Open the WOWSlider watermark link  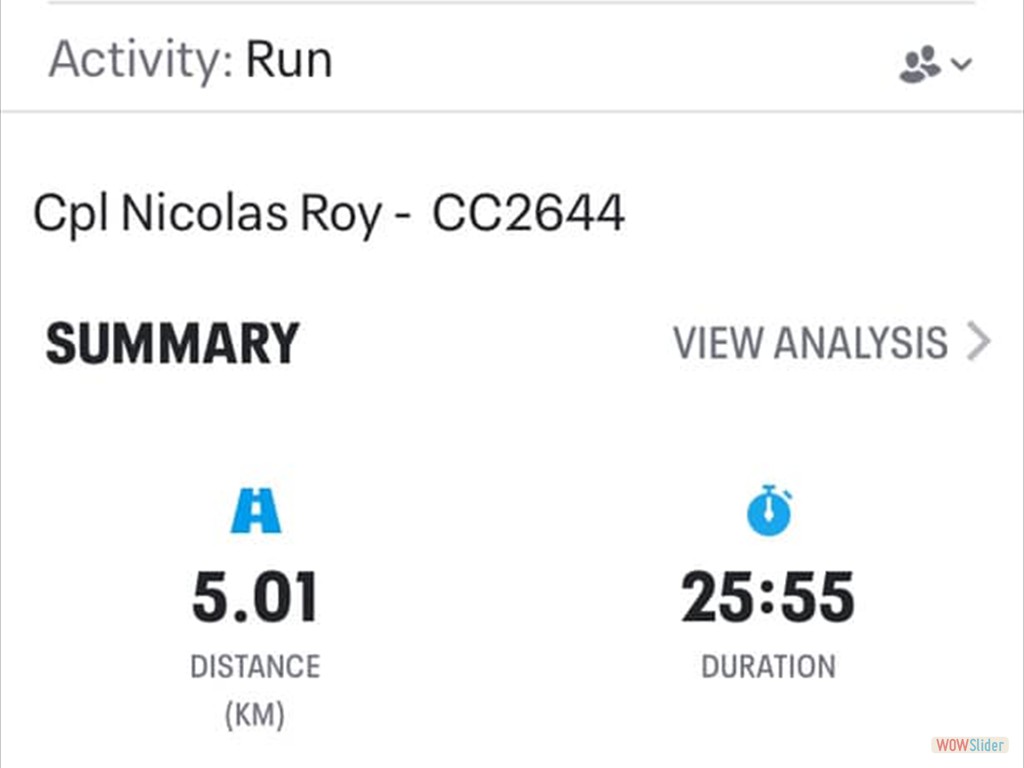coord(970,745)
